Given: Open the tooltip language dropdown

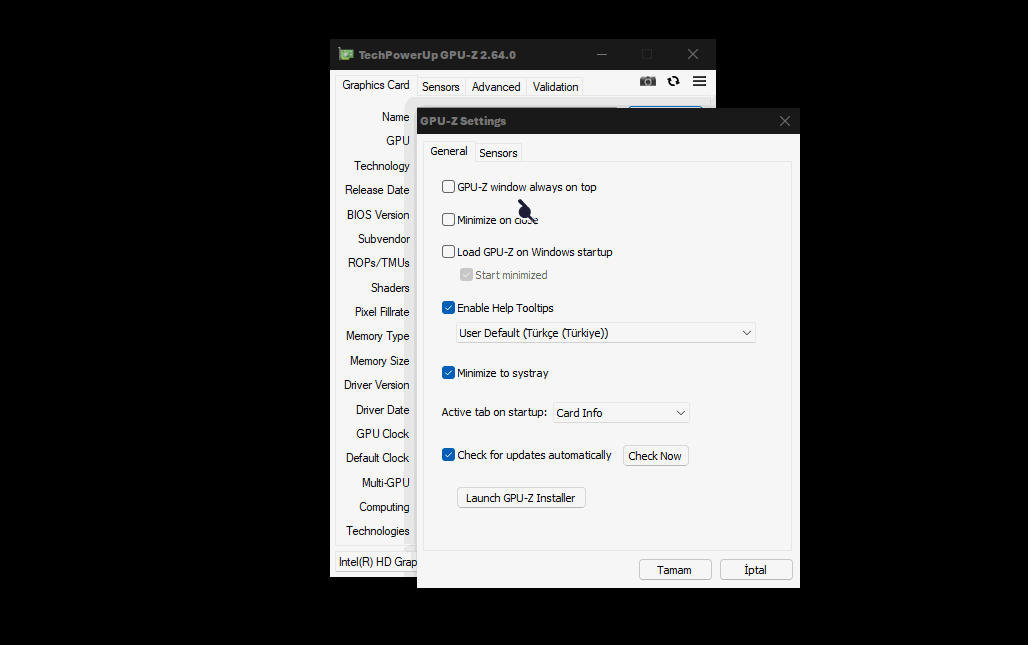Looking at the screenshot, I should point(605,333).
